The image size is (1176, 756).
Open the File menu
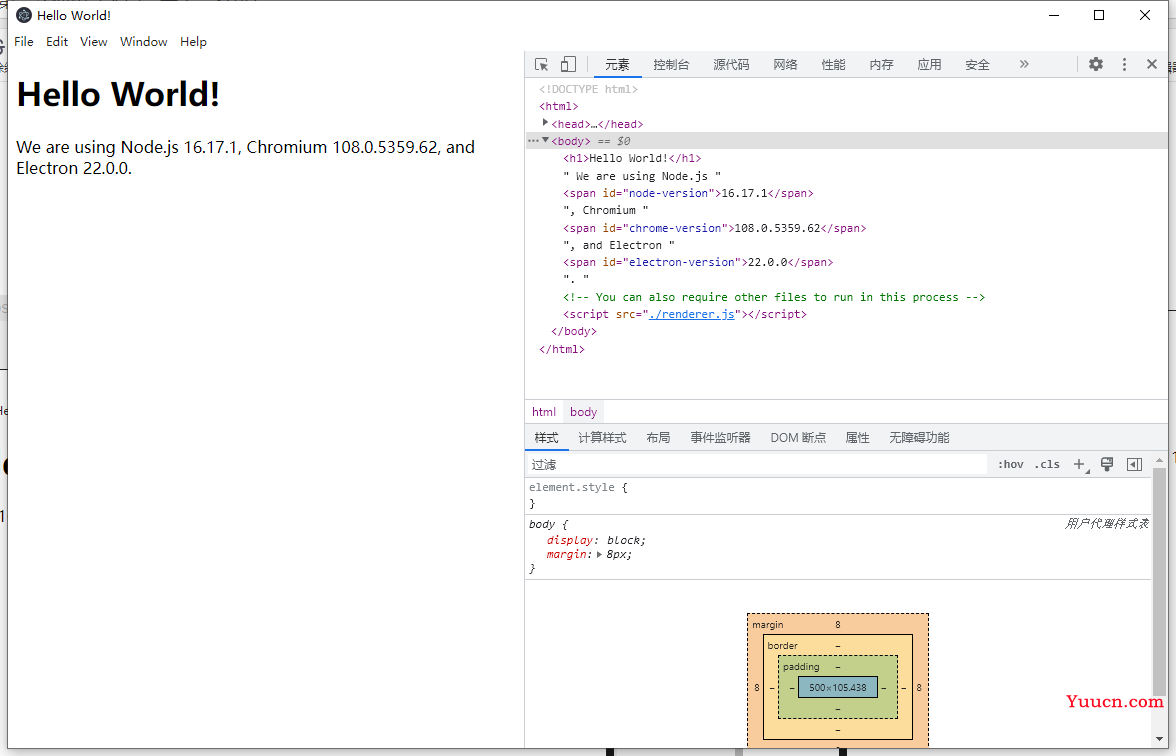tap(24, 42)
